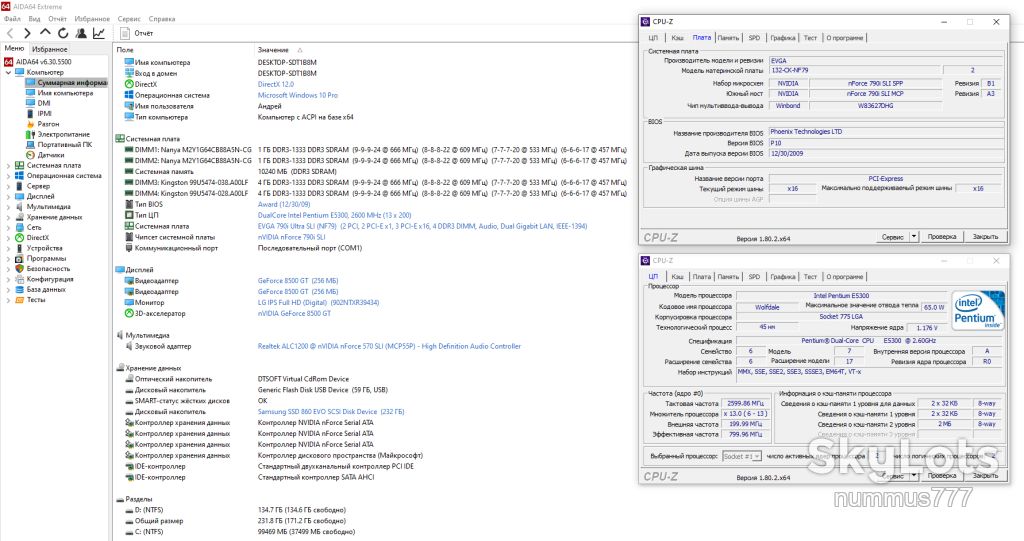This screenshot has width=1024, height=541.
Task: Click the icon beside Имя компьютера in the list
Action: click(129, 62)
